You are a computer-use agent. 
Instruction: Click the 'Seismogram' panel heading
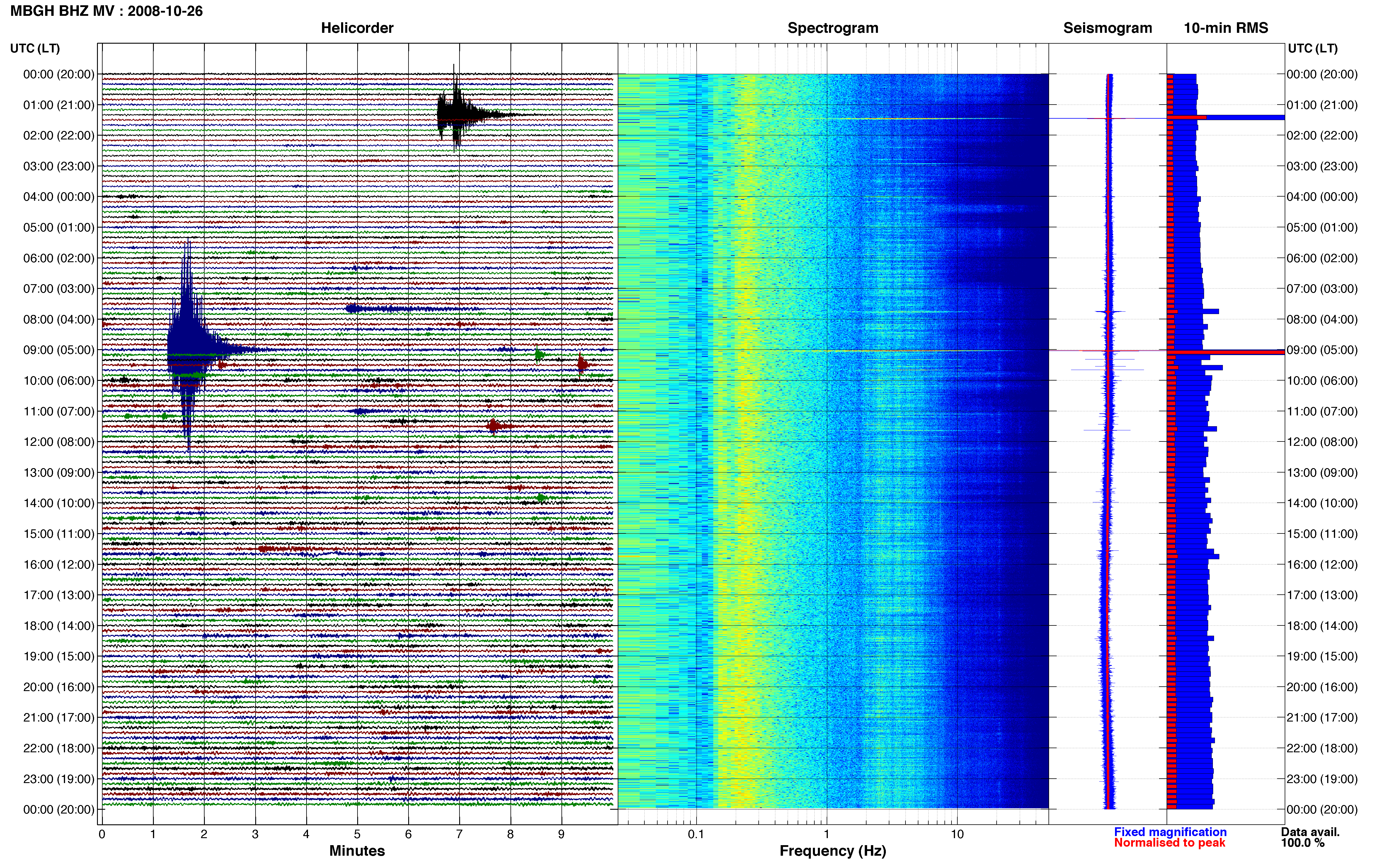click(1108, 28)
